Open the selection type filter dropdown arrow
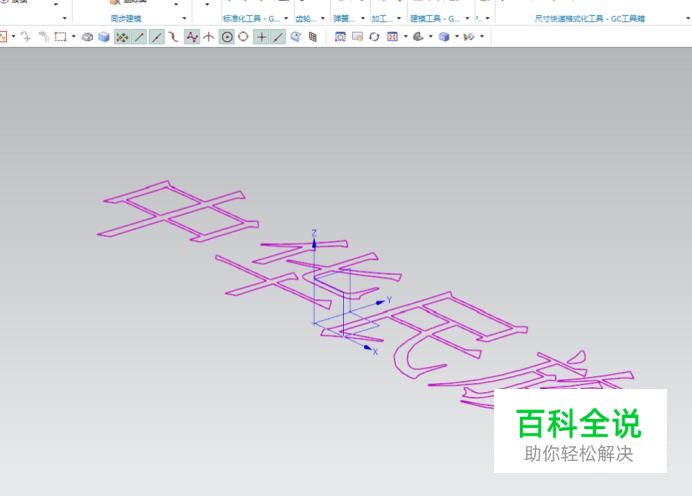This screenshot has height=498, width=692. (14, 37)
